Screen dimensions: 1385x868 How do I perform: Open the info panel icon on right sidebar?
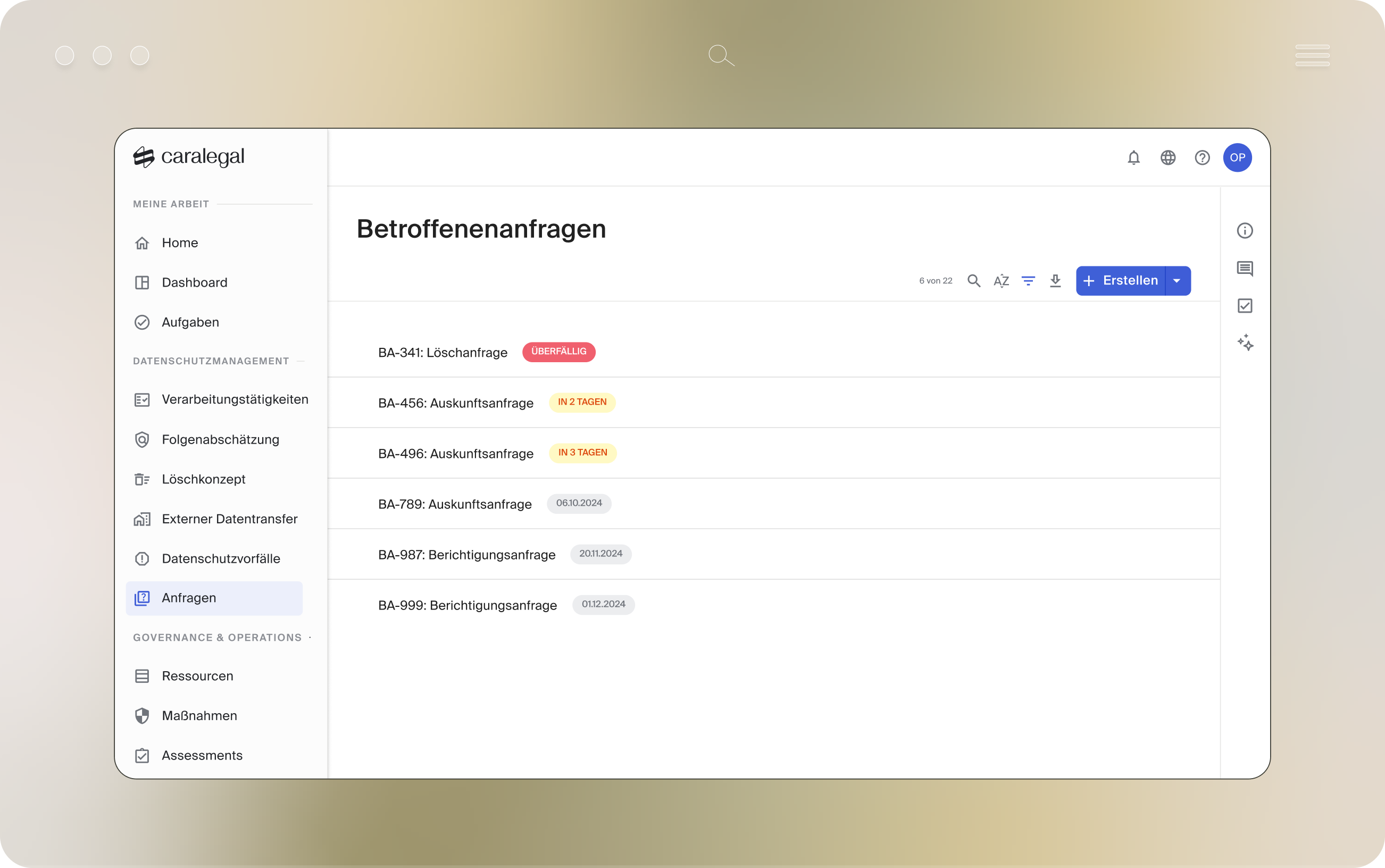1245,230
